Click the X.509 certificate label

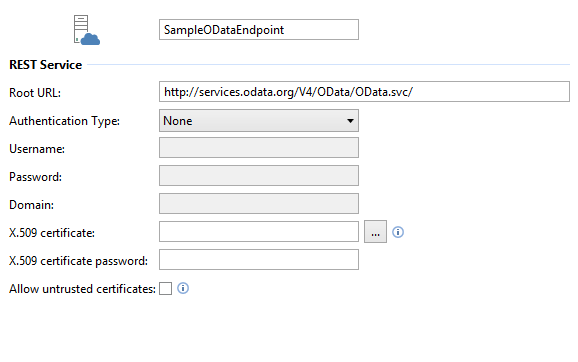[x=52, y=233]
